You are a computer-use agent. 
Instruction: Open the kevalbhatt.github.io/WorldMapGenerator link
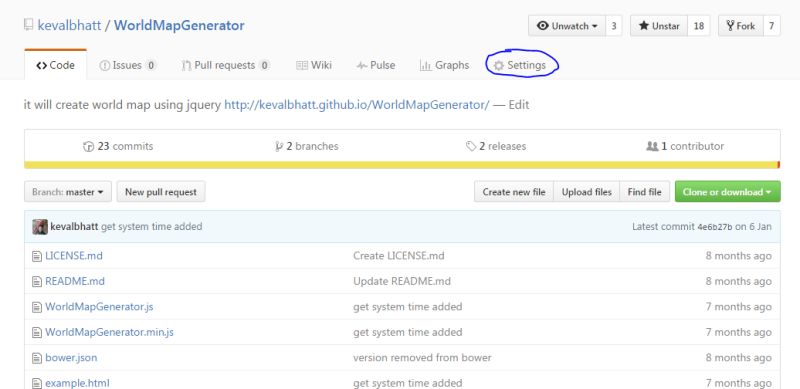(x=357, y=105)
